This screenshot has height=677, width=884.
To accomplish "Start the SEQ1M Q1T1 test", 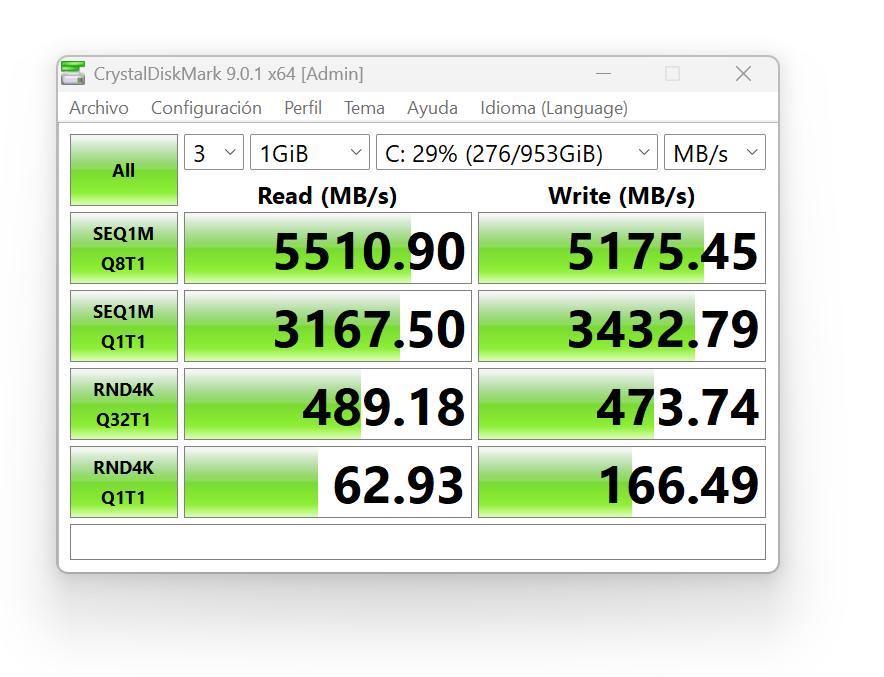I will (x=124, y=326).
